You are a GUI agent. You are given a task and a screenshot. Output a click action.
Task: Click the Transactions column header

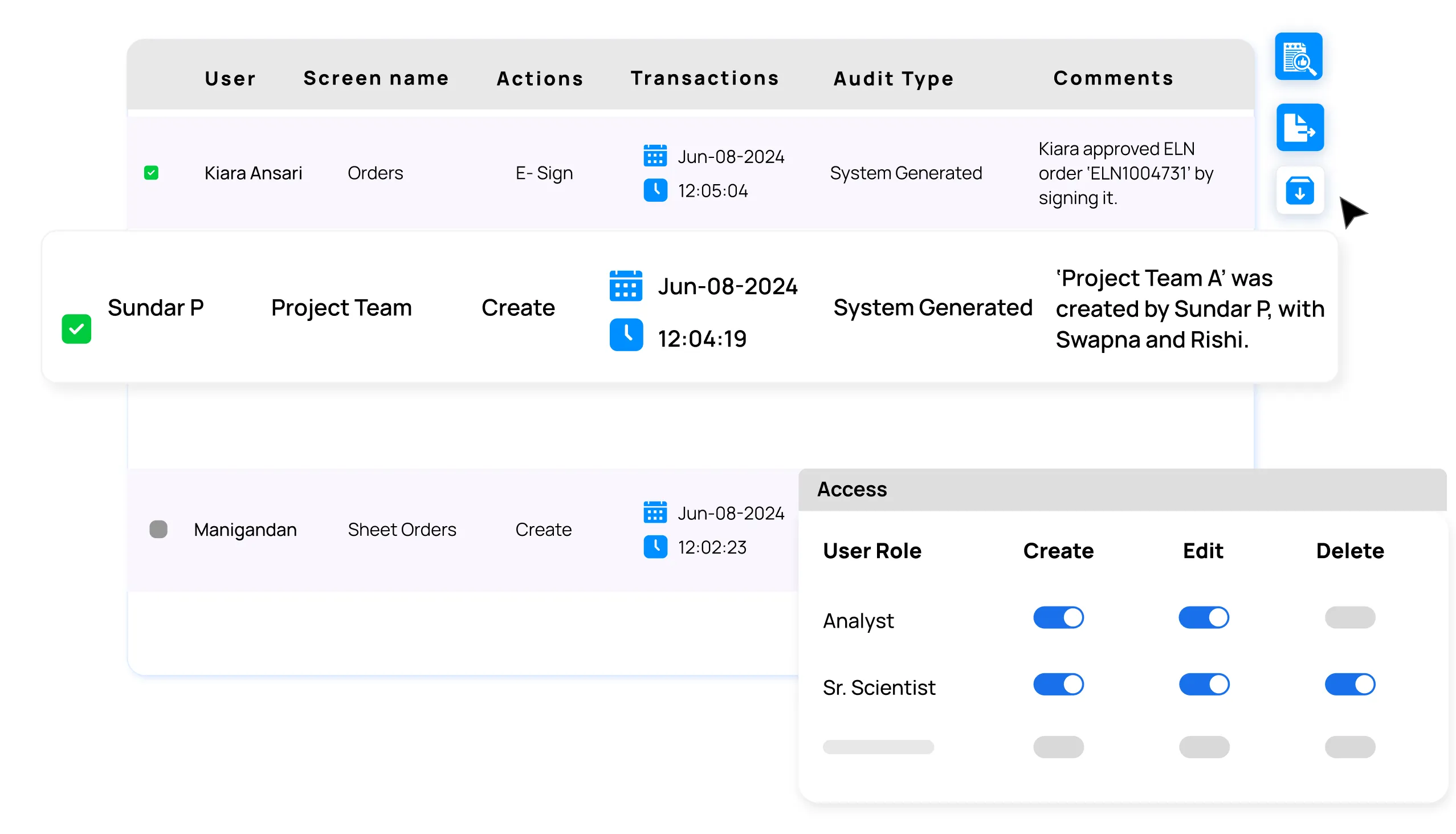(x=705, y=79)
